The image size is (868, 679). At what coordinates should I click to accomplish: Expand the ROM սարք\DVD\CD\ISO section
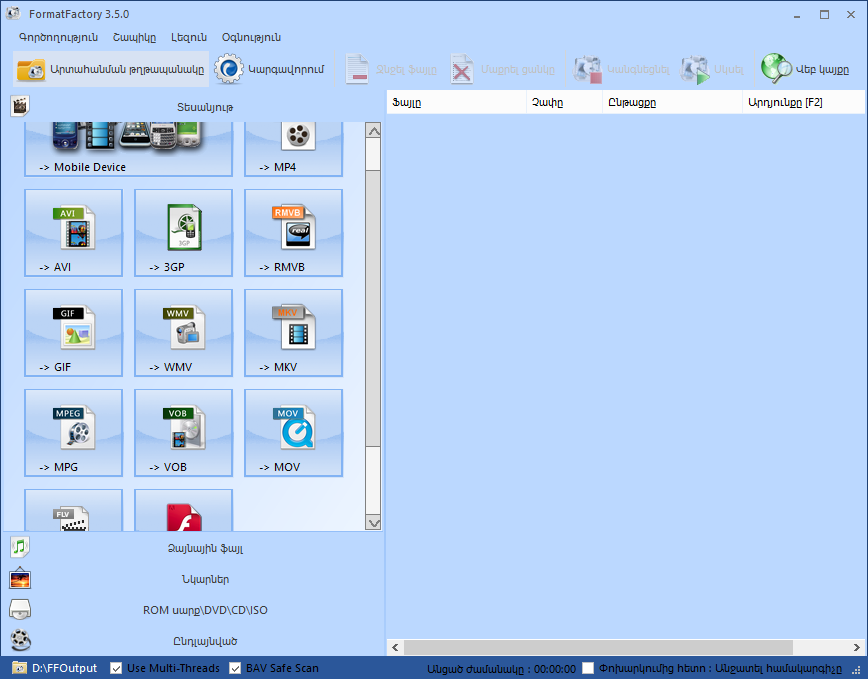click(x=194, y=610)
